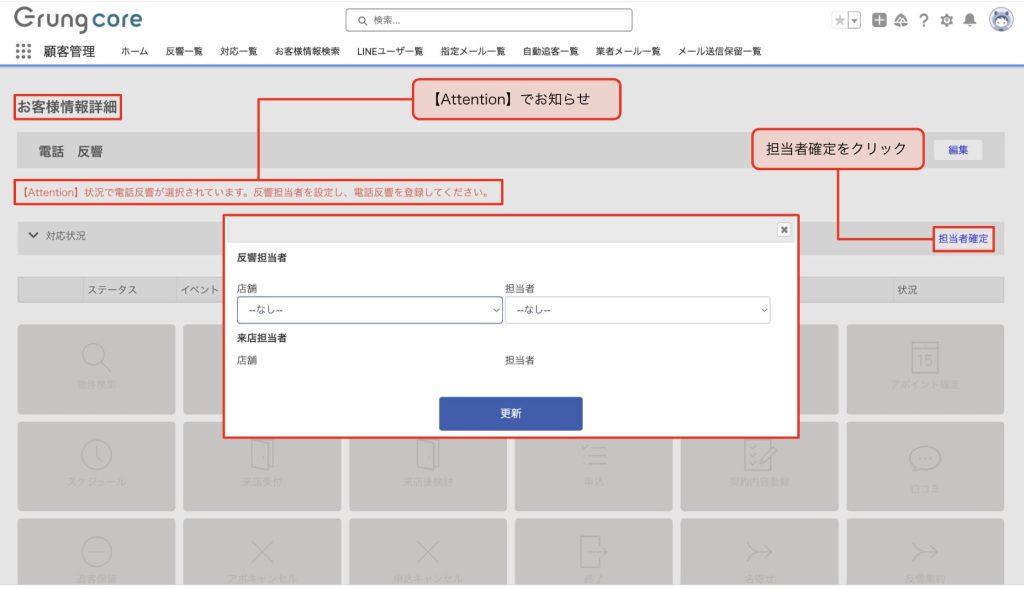The width and height of the screenshot is (1024, 589).
Task: Click the favorites star icon
Action: pyautogui.click(x=839, y=20)
